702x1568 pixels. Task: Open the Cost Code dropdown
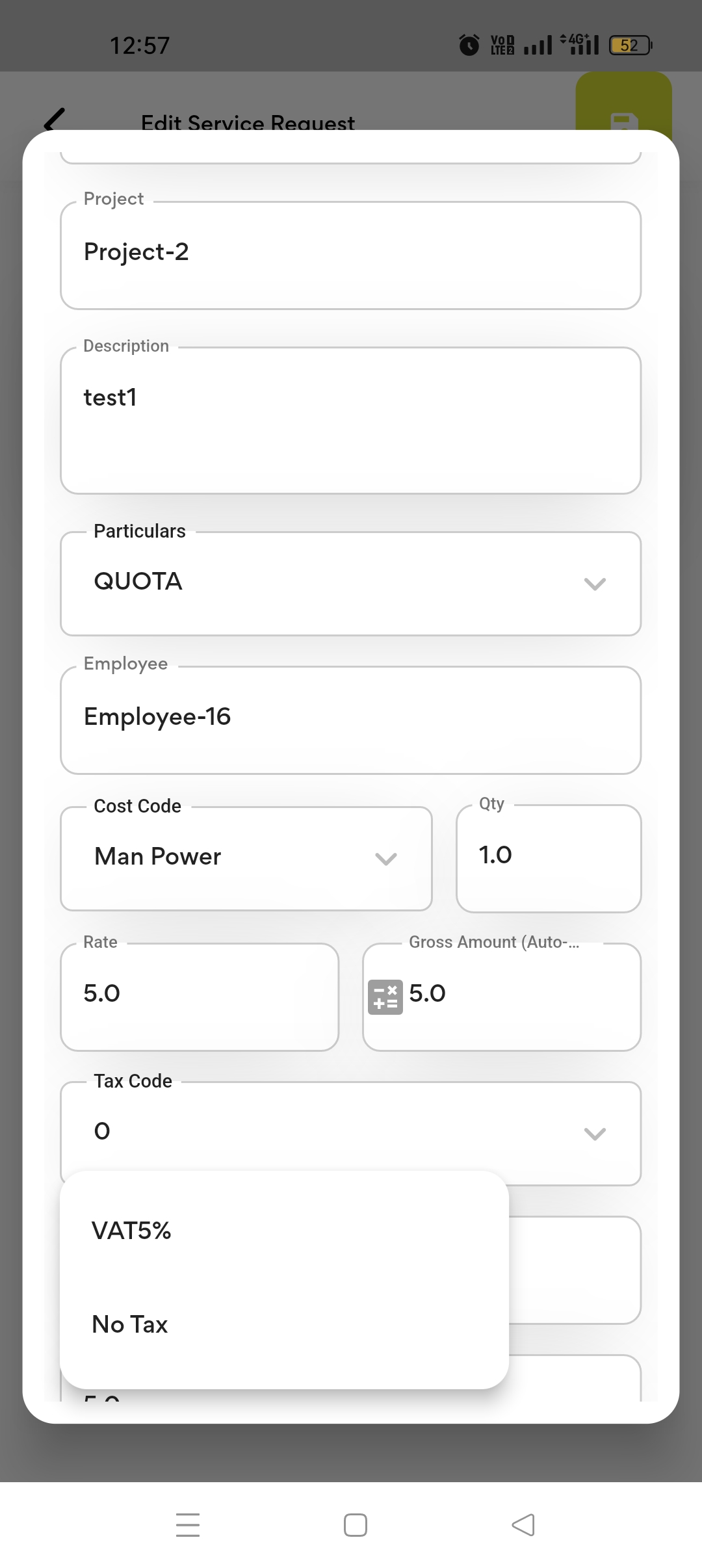coord(246,858)
